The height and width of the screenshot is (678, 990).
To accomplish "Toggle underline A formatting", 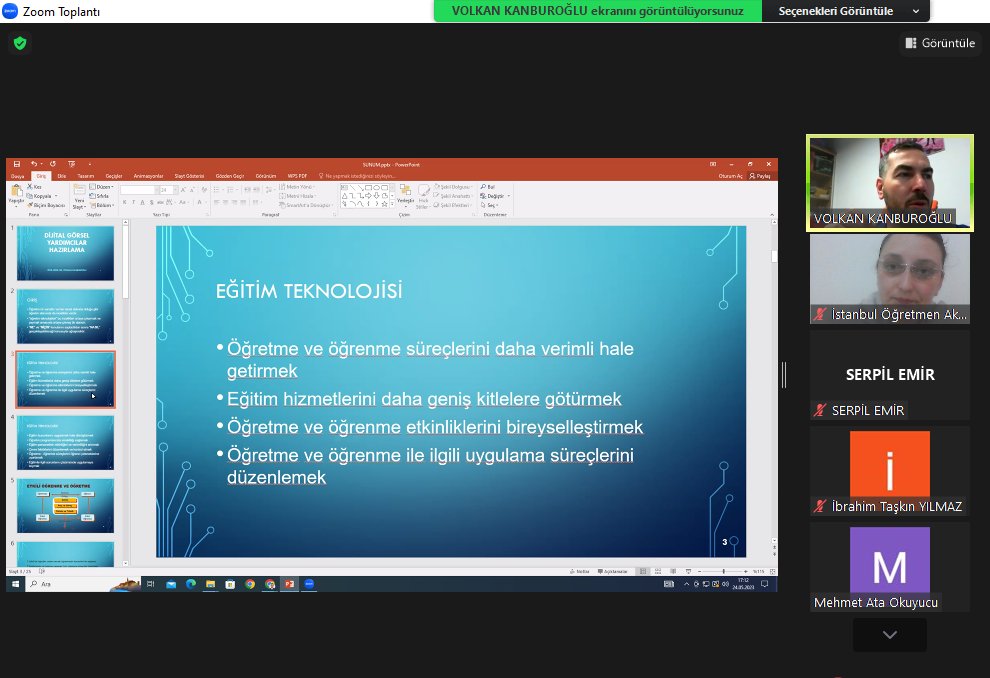I will (142, 202).
